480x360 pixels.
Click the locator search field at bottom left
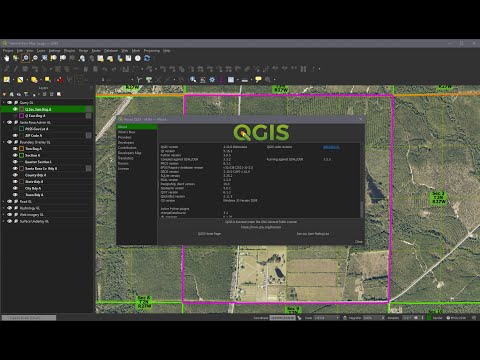pos(29,318)
